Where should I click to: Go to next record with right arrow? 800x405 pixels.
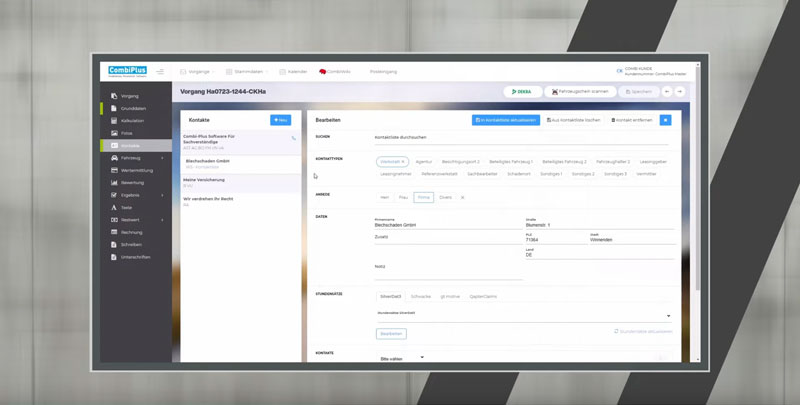(679, 91)
